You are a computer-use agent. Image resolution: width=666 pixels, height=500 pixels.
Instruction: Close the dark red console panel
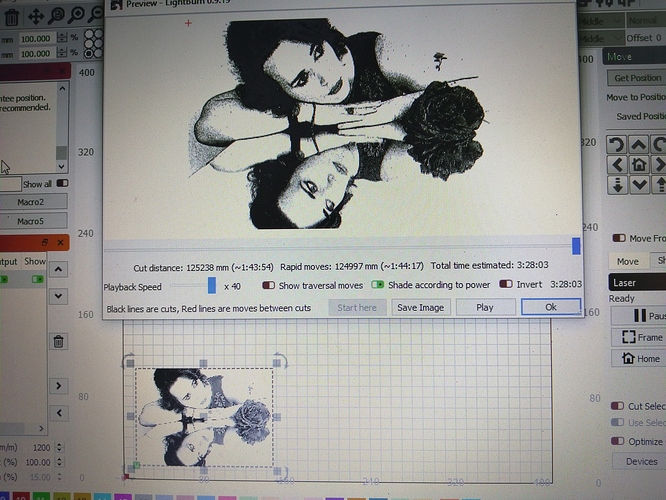point(62,71)
